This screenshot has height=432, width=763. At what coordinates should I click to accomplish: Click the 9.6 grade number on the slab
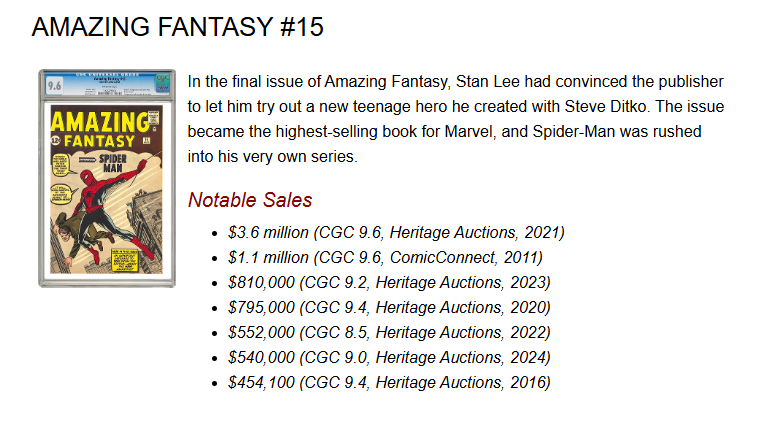[x=54, y=87]
